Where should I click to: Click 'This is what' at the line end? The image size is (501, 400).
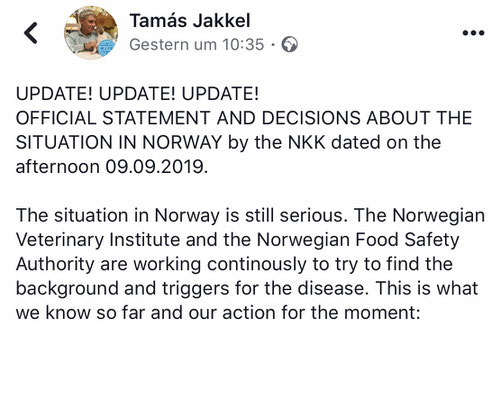[427, 289]
